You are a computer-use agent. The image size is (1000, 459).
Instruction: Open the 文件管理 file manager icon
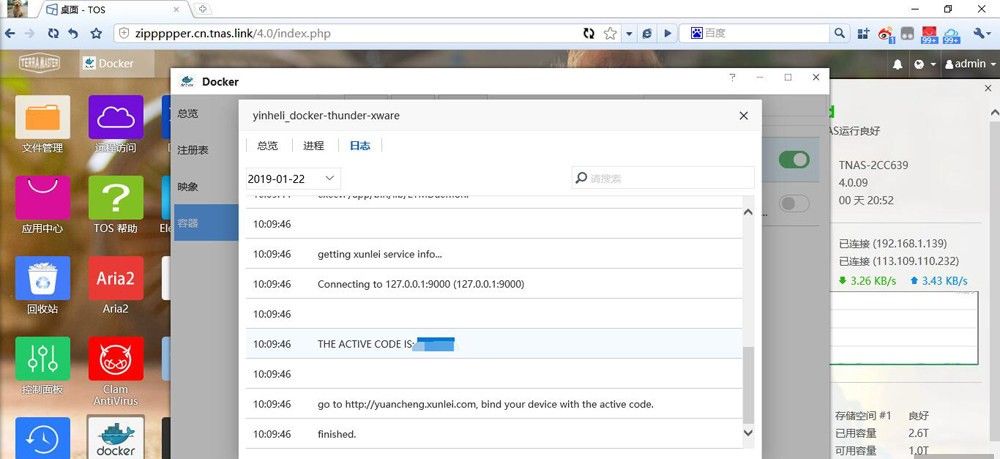pos(42,118)
